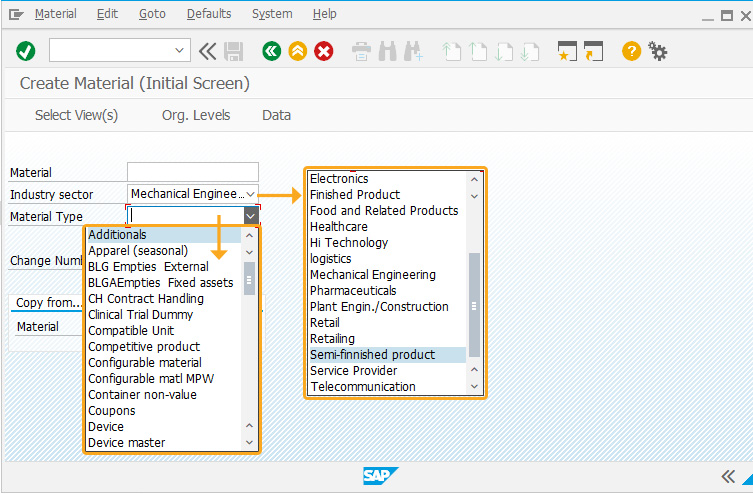Select Mechanical Engineering in sector list
This screenshot has width=753, height=494.
(x=387, y=275)
